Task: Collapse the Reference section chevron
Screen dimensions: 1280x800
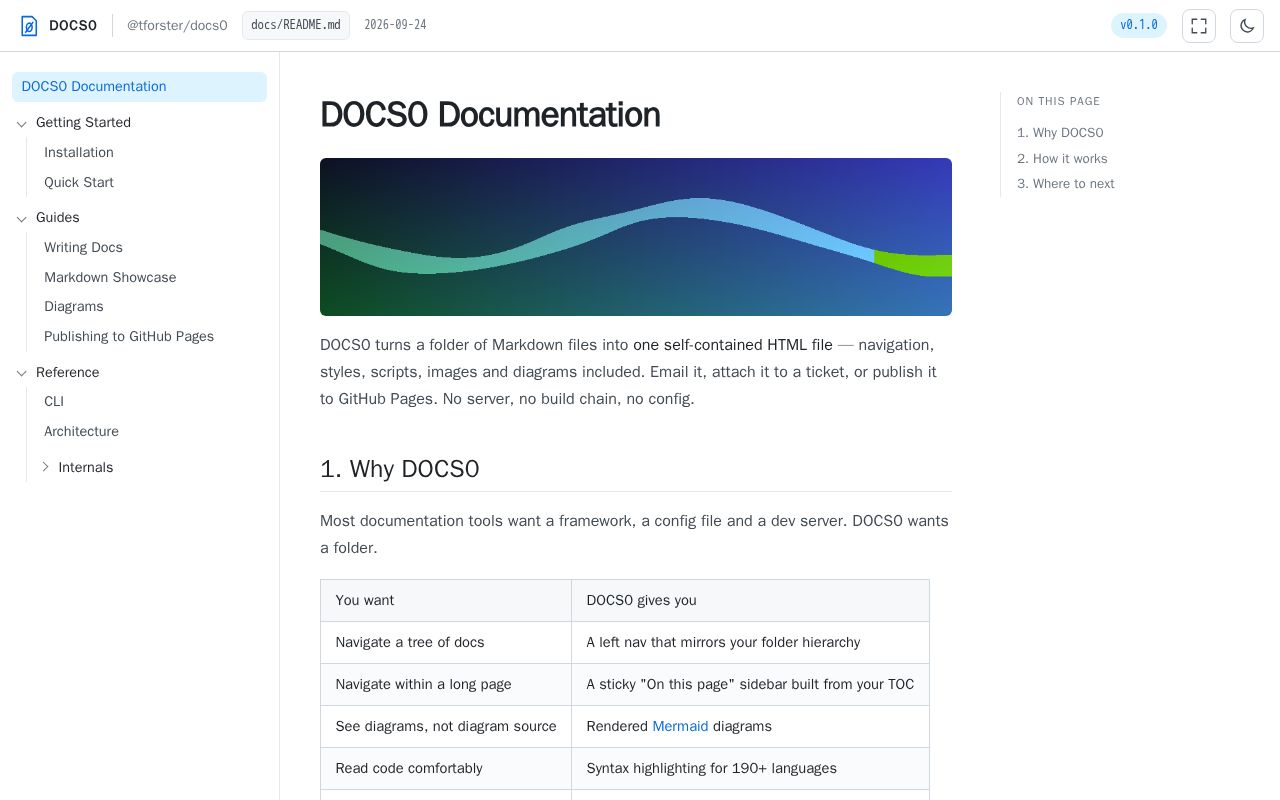Action: coord(21,373)
